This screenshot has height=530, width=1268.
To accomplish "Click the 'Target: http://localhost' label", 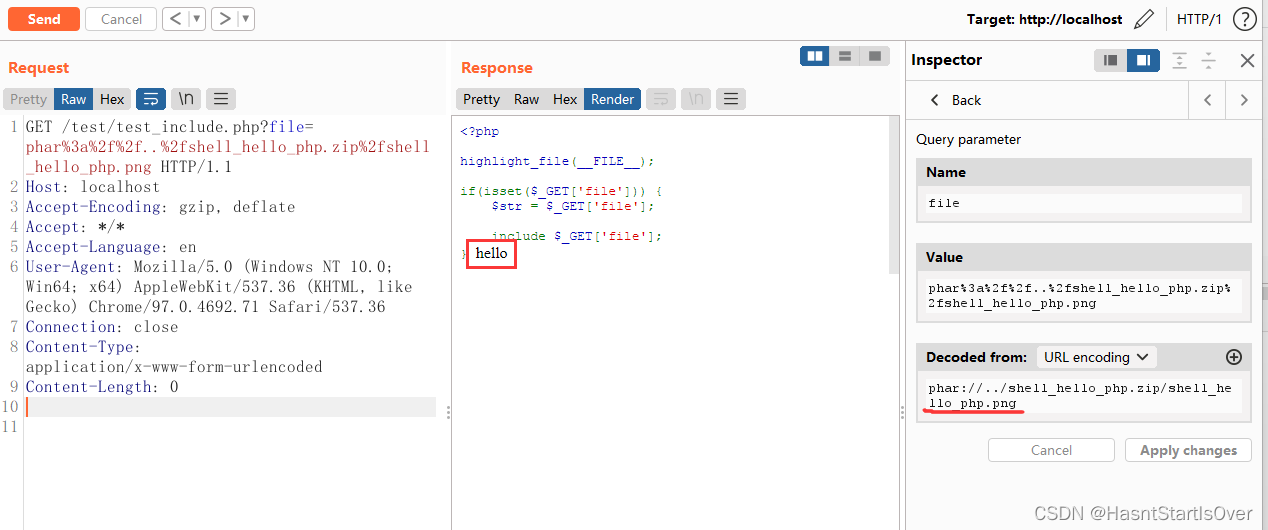I will point(1044,19).
